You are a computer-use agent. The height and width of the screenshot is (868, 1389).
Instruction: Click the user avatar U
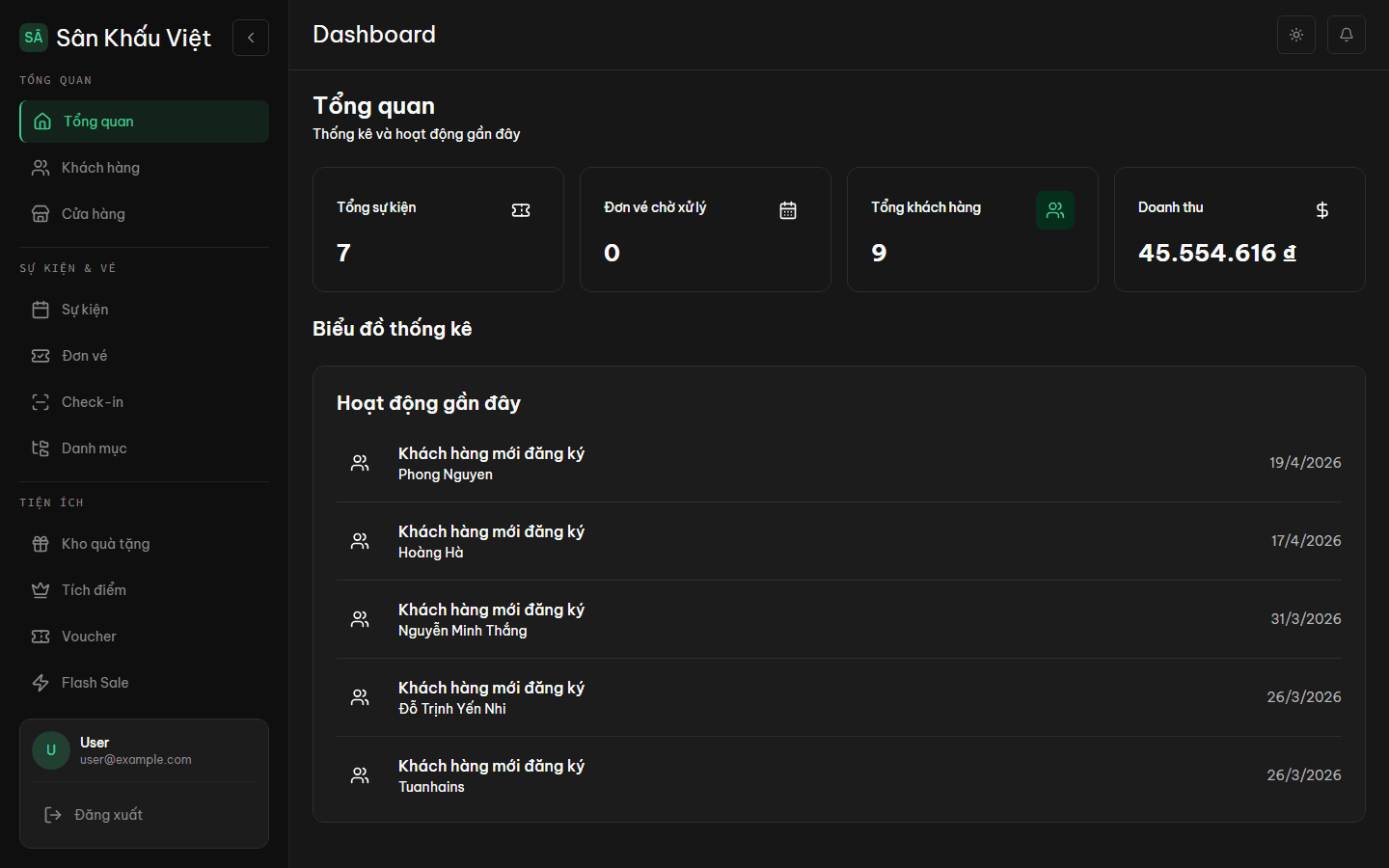click(51, 750)
